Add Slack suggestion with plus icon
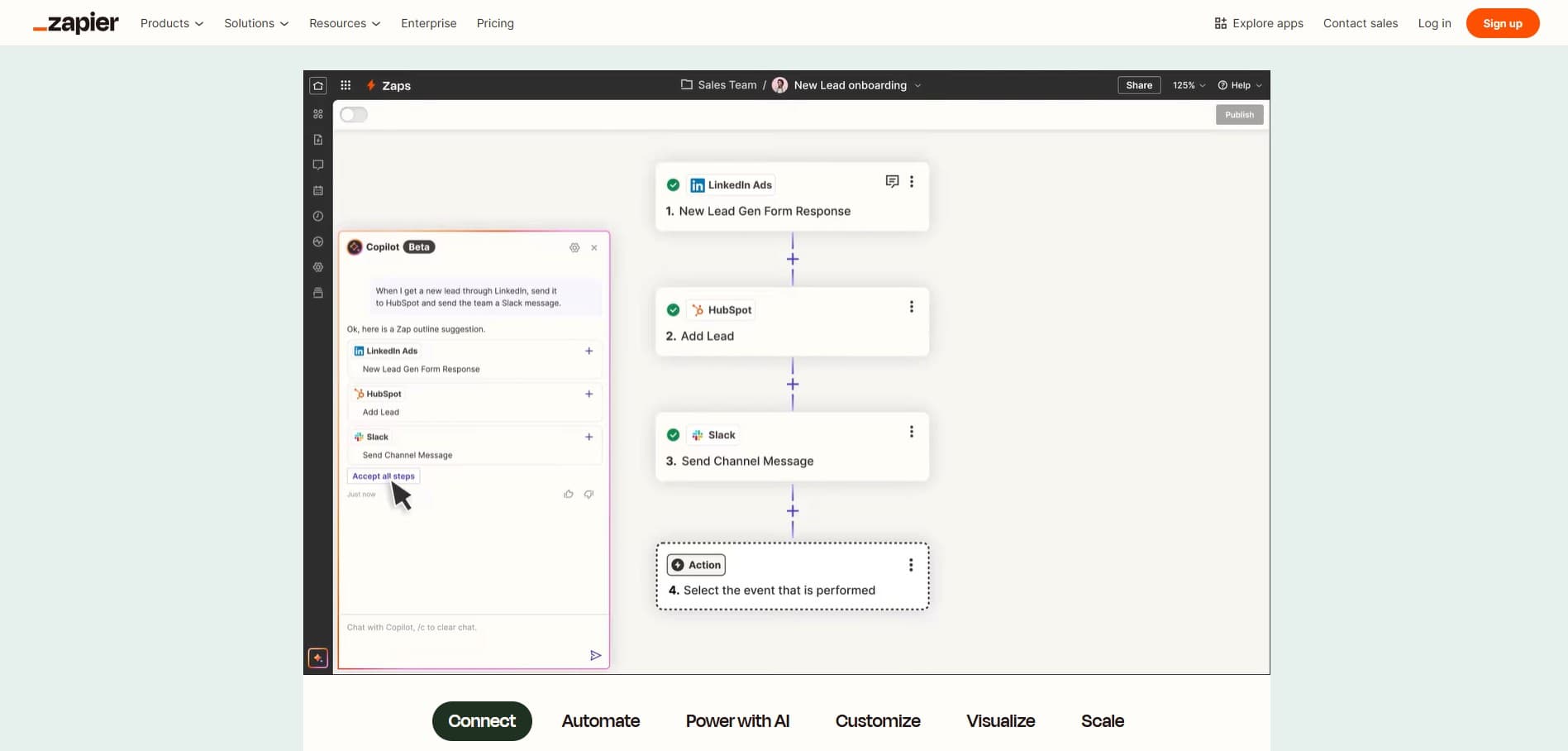 click(x=589, y=437)
